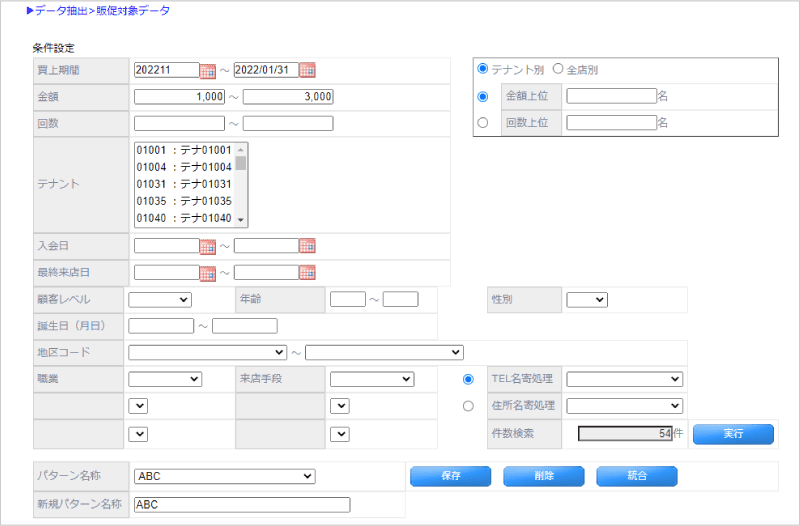Open calendar for purchase period start date
800x526 pixels.
pos(208,71)
